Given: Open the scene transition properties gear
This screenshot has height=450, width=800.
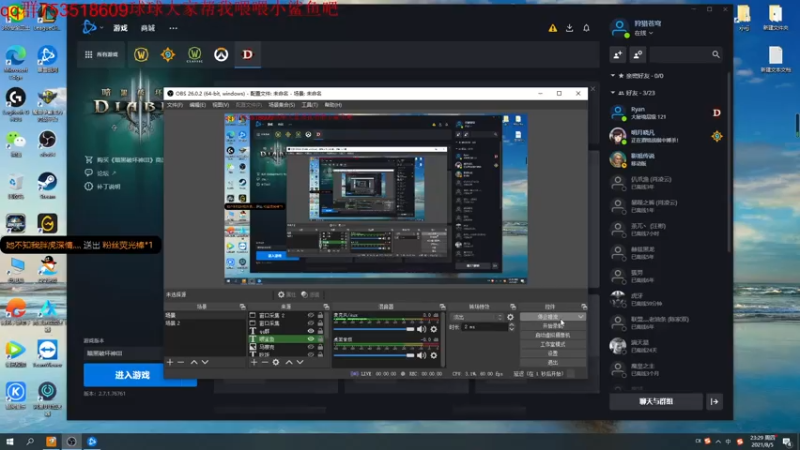Looking at the screenshot, I should (x=510, y=317).
